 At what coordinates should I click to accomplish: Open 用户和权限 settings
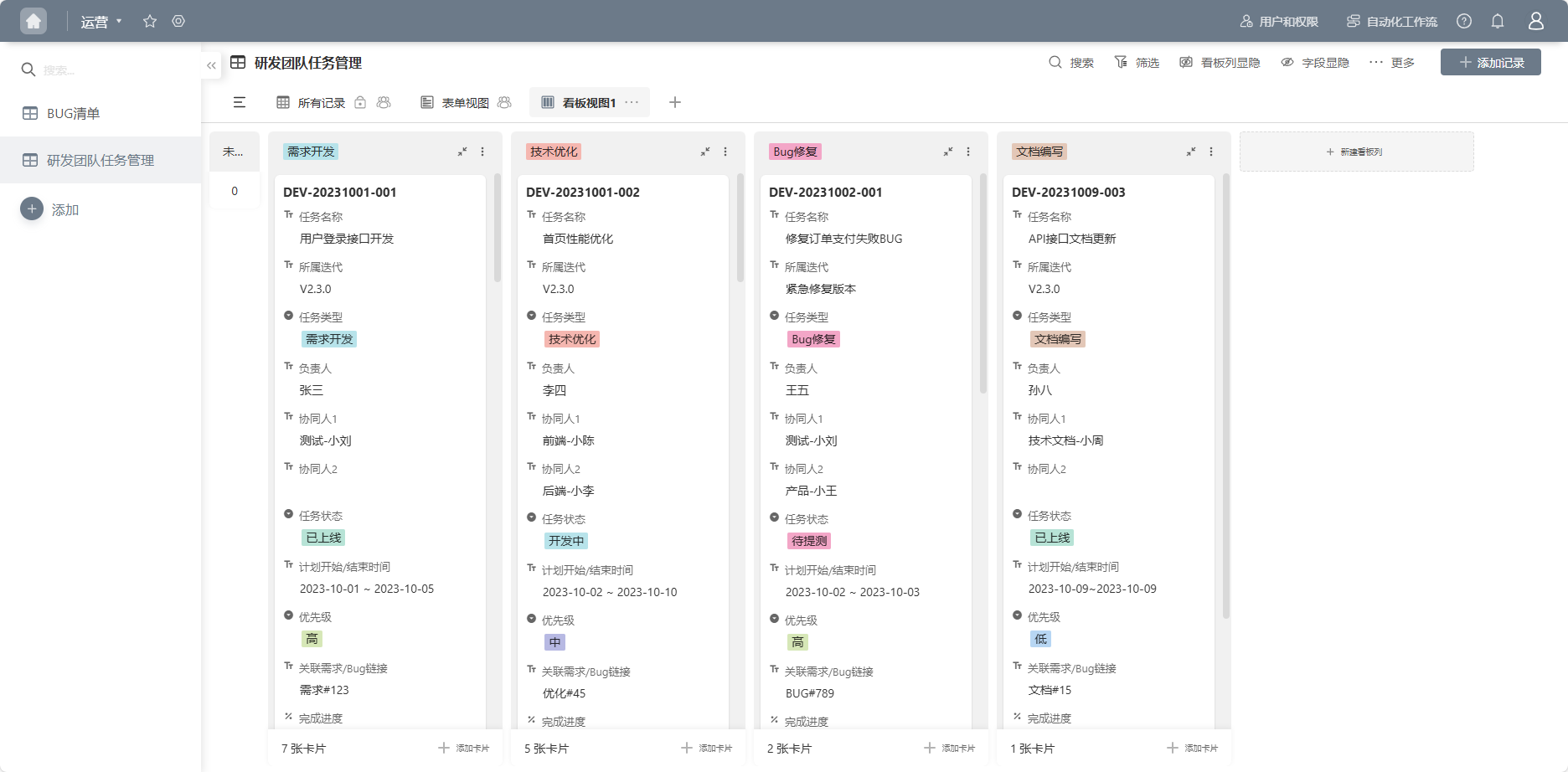[x=1279, y=22]
